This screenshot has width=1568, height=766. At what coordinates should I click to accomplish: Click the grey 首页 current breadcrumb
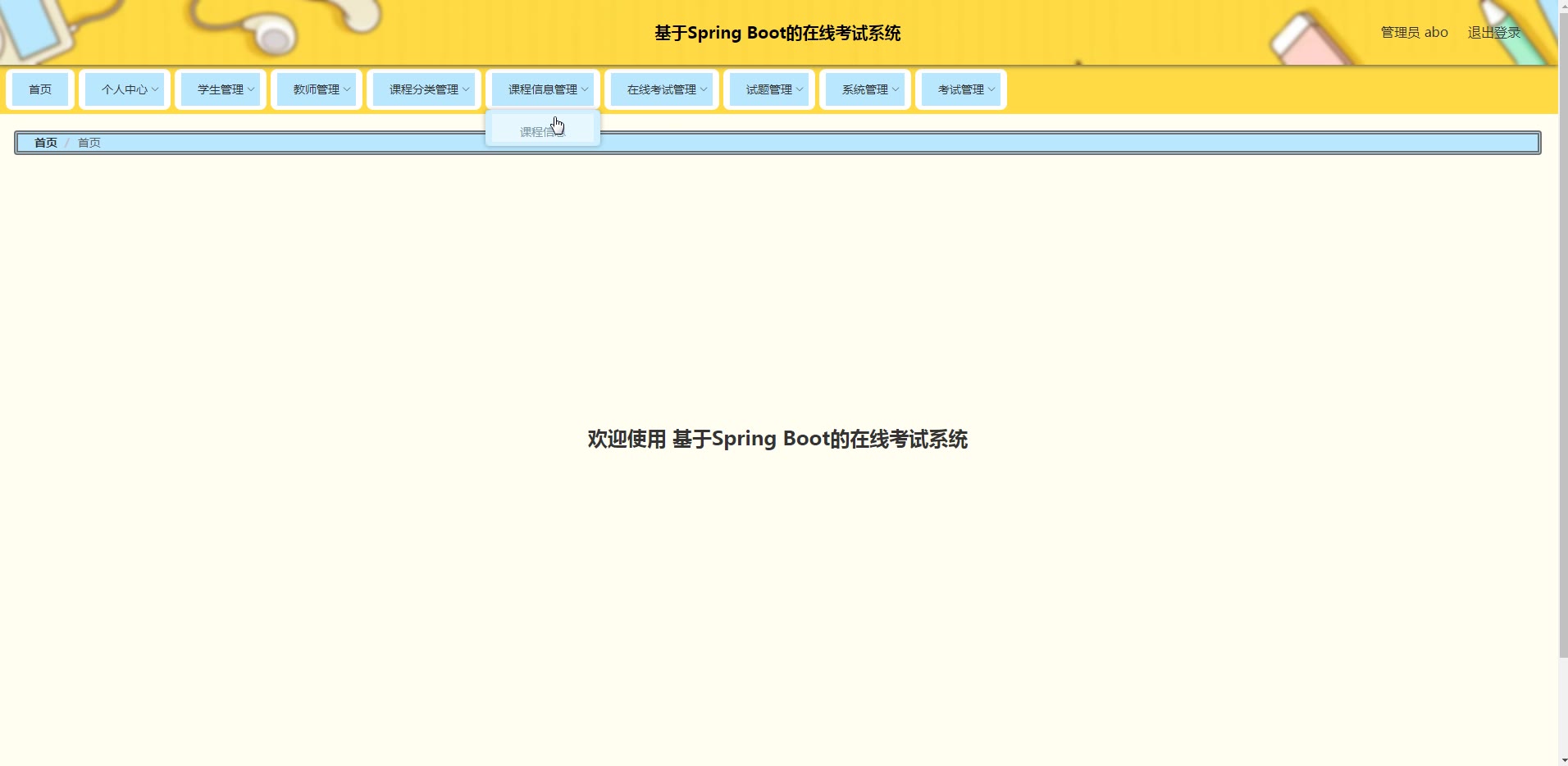(x=89, y=143)
